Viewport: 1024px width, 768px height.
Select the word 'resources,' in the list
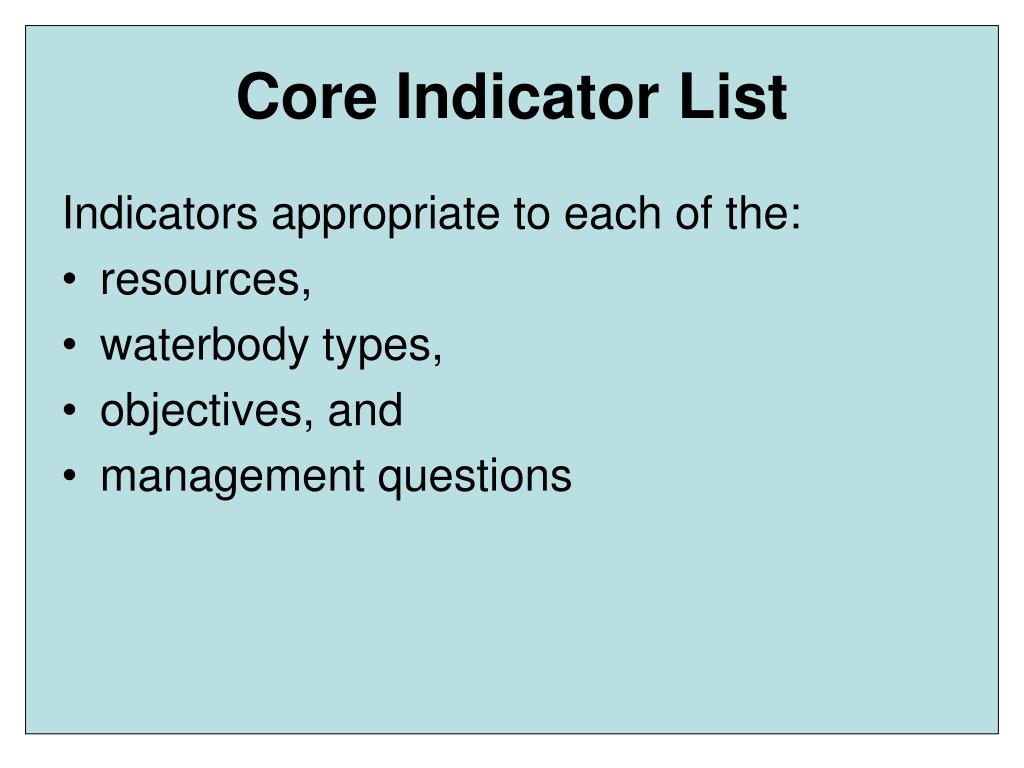tap(206, 281)
